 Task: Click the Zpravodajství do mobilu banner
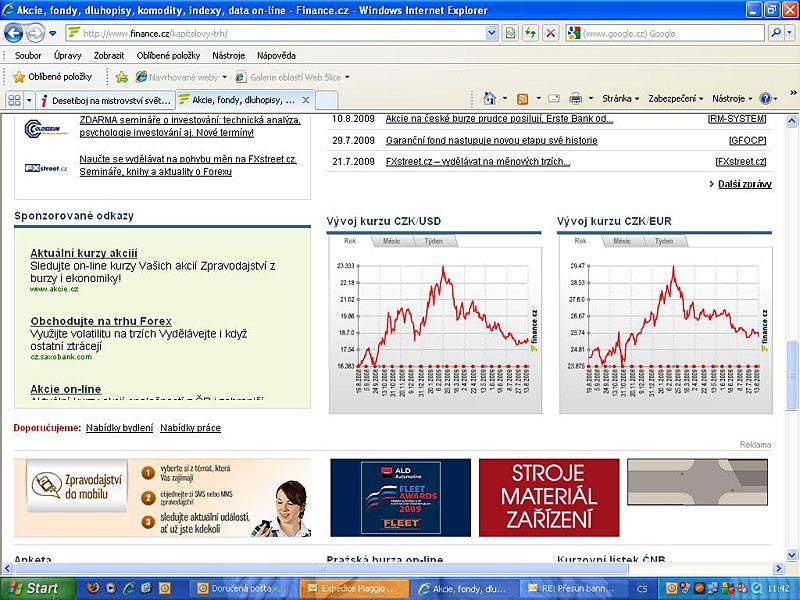point(162,498)
